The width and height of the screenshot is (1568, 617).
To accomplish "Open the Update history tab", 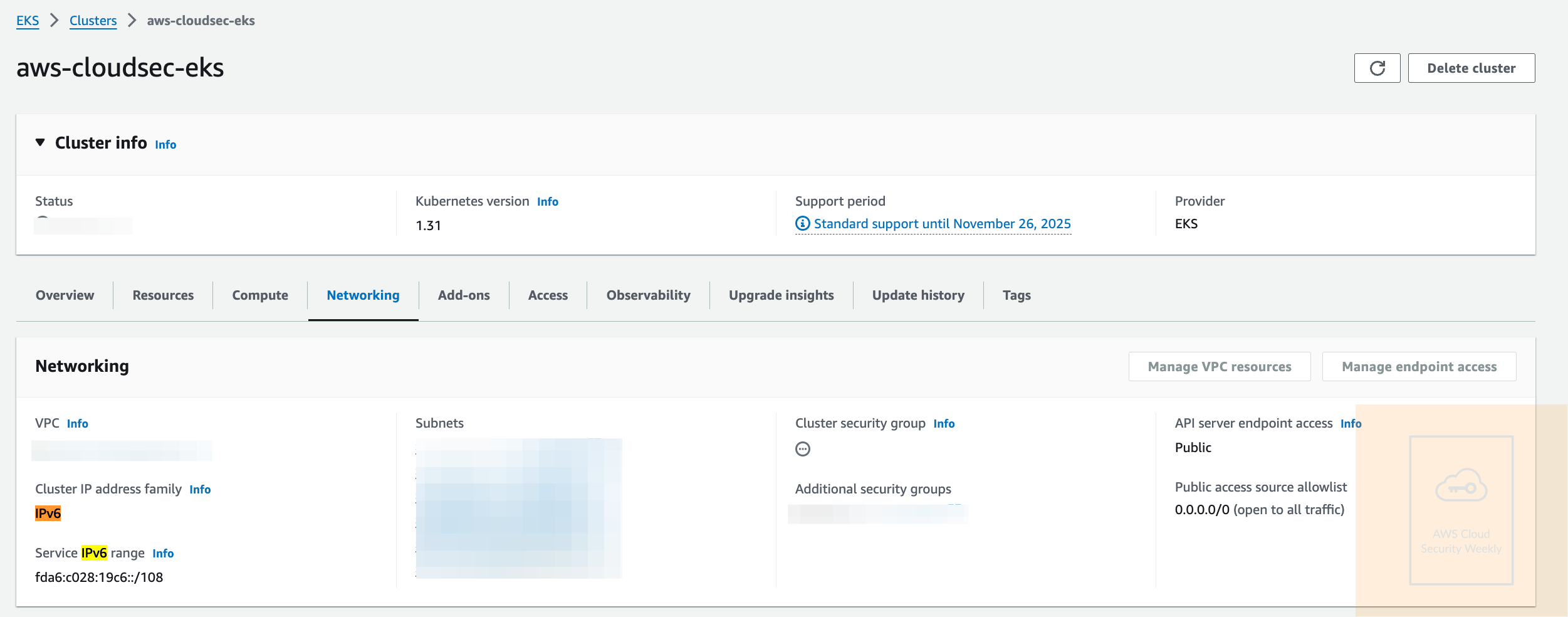I will pyautogui.click(x=918, y=295).
